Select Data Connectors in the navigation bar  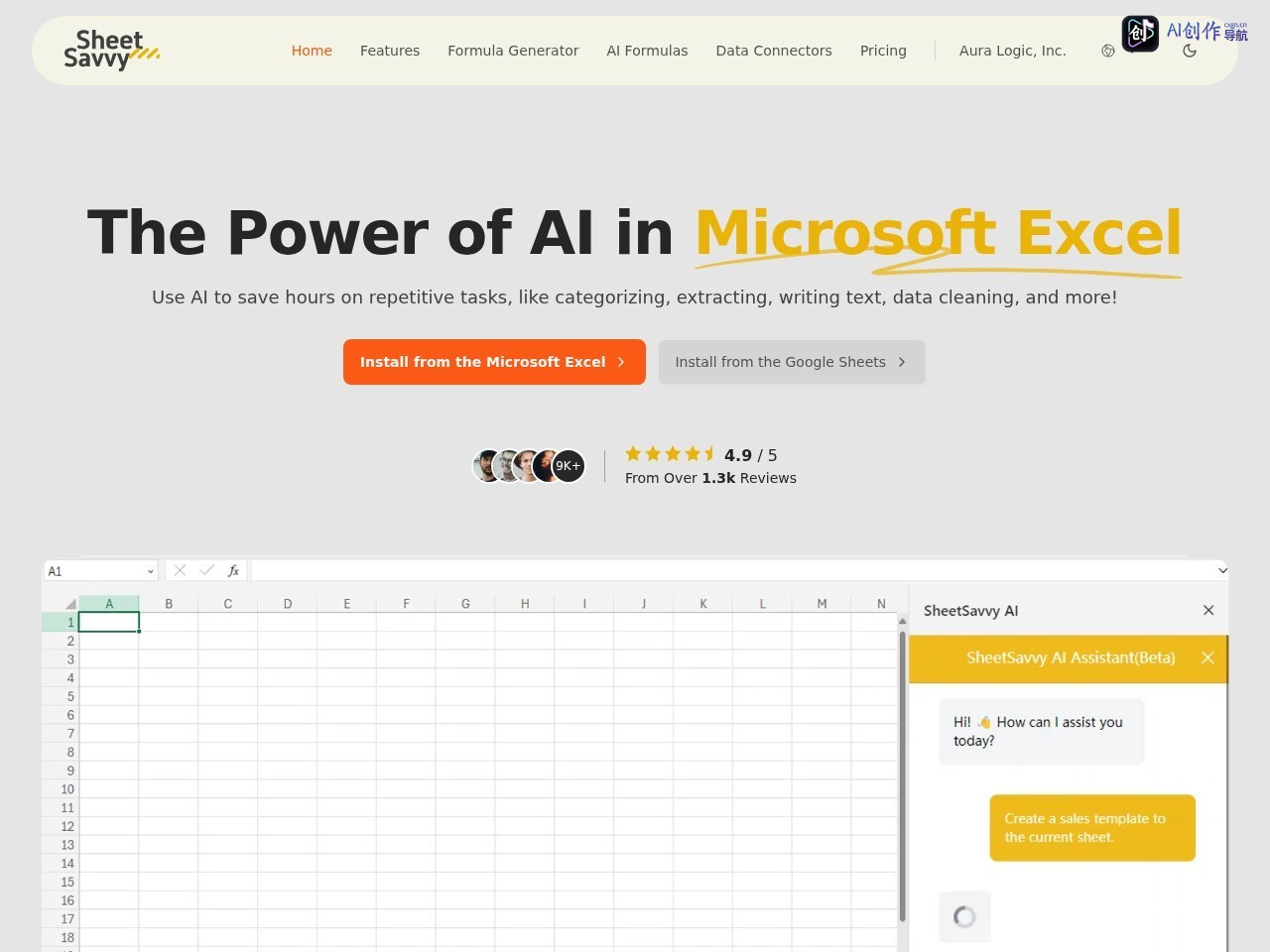774,51
